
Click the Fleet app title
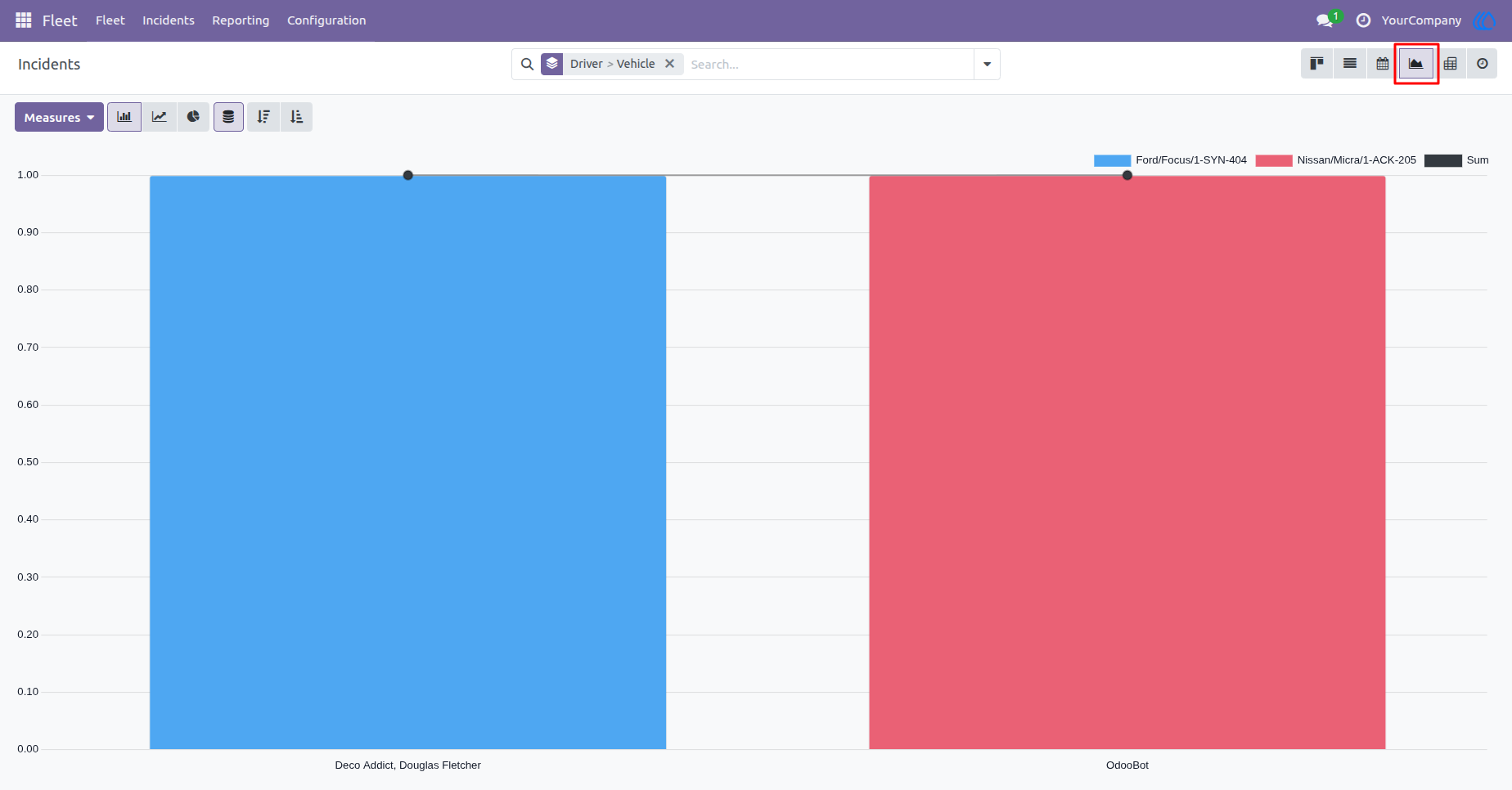60,20
